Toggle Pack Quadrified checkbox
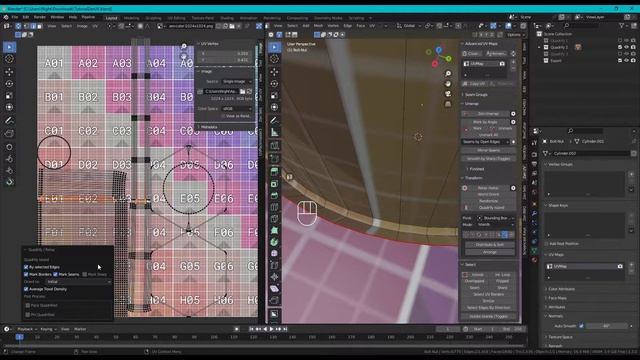This screenshot has width=640, height=360. [x=28, y=305]
